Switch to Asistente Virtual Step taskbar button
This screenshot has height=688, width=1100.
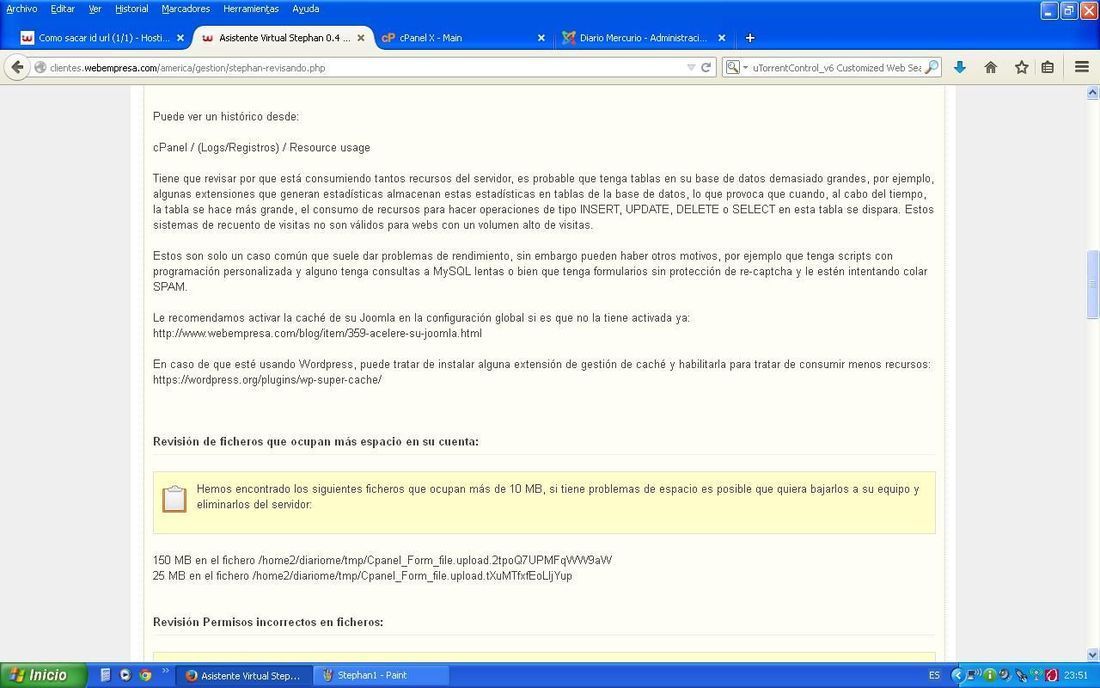(243, 675)
